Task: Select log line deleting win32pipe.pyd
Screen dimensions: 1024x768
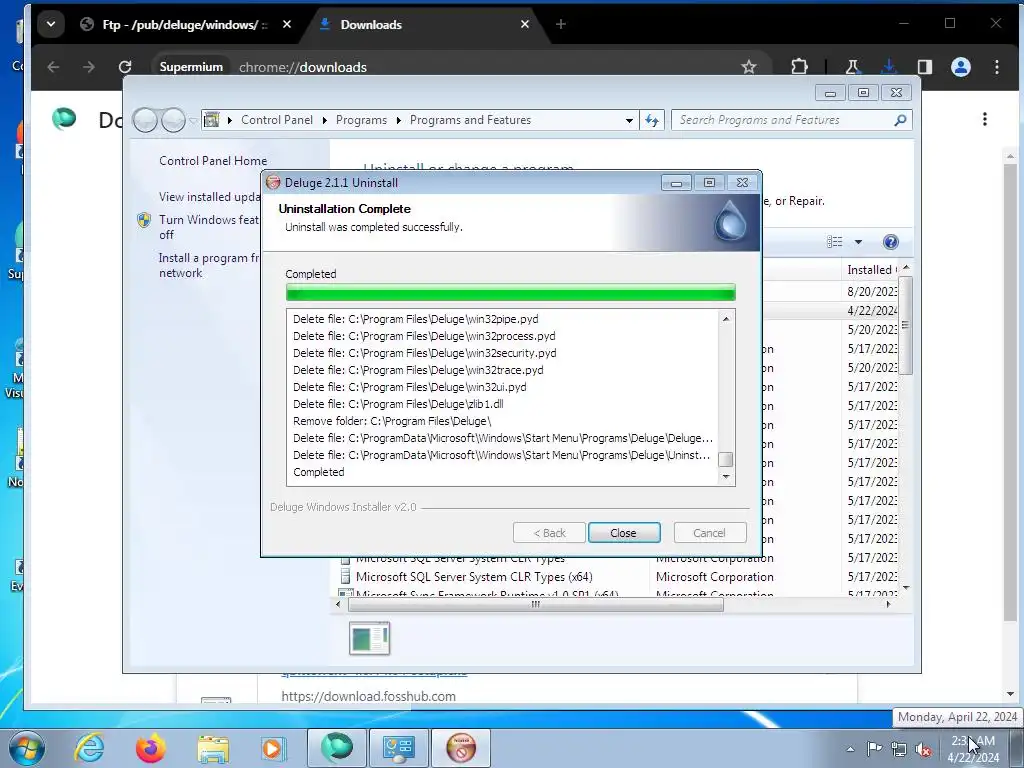Action: [415, 319]
